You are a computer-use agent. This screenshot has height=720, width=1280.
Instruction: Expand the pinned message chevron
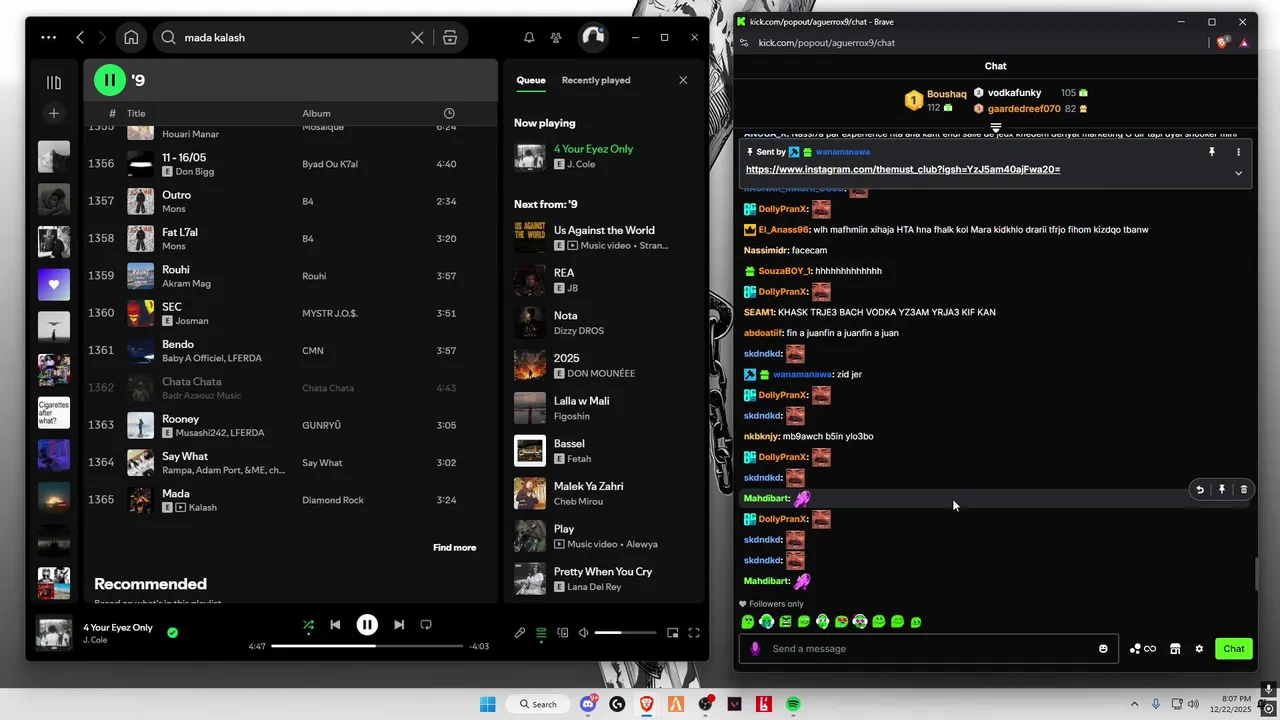[x=1238, y=173]
